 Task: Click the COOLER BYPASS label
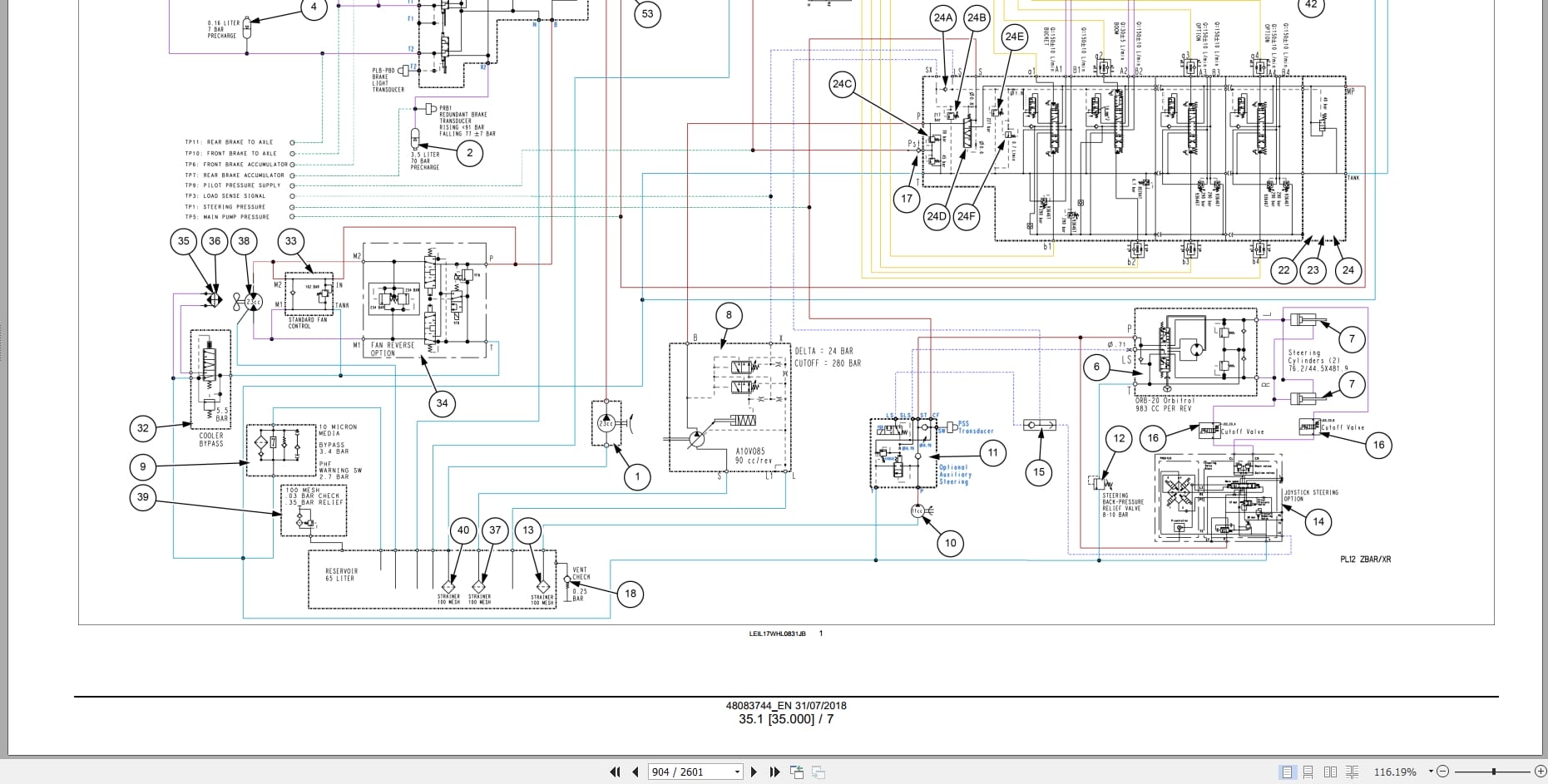[211, 440]
